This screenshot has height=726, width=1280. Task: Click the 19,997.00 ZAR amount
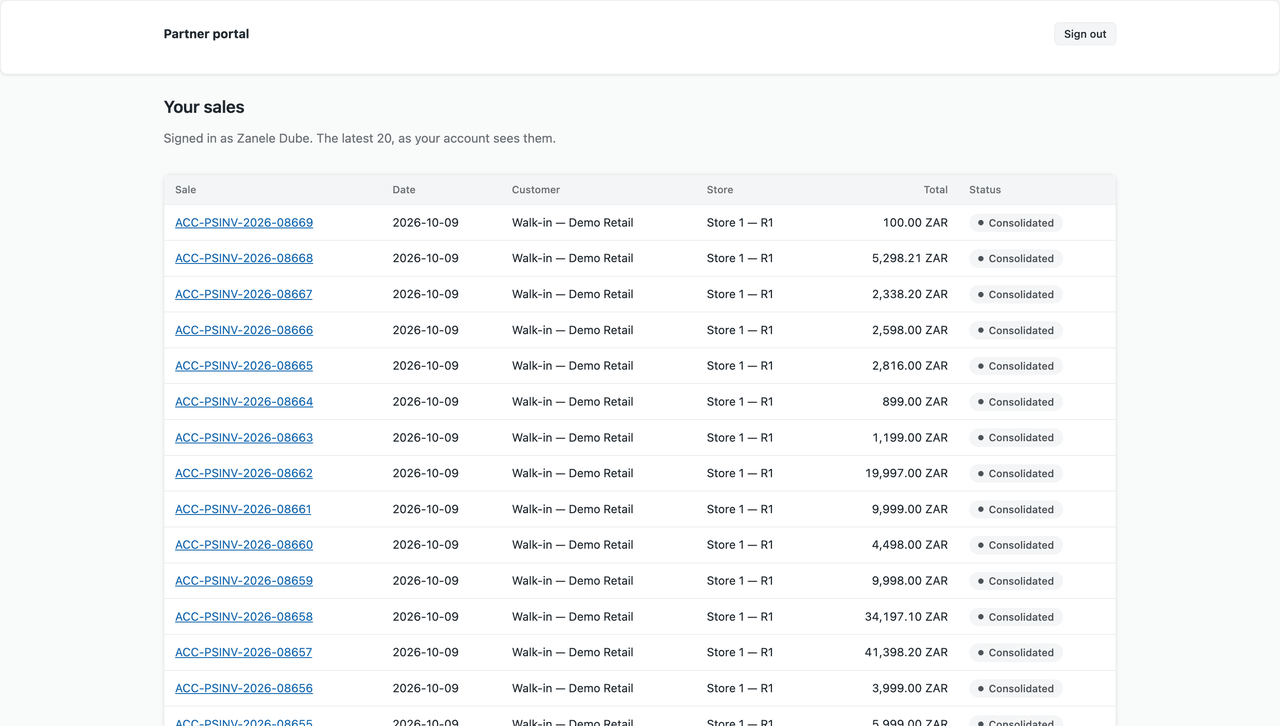click(x=907, y=473)
